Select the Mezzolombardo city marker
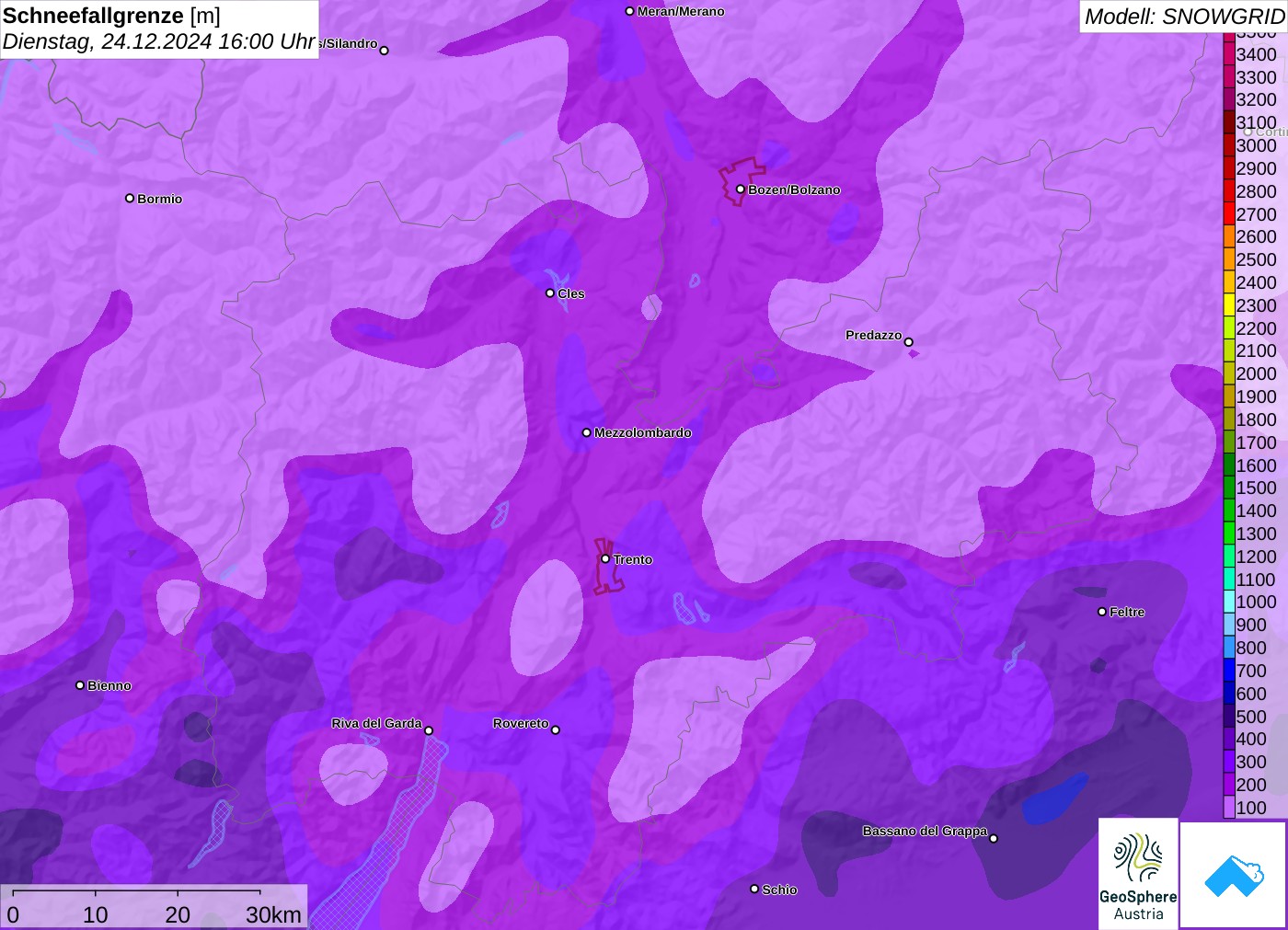The image size is (1288, 930). pyautogui.click(x=587, y=432)
